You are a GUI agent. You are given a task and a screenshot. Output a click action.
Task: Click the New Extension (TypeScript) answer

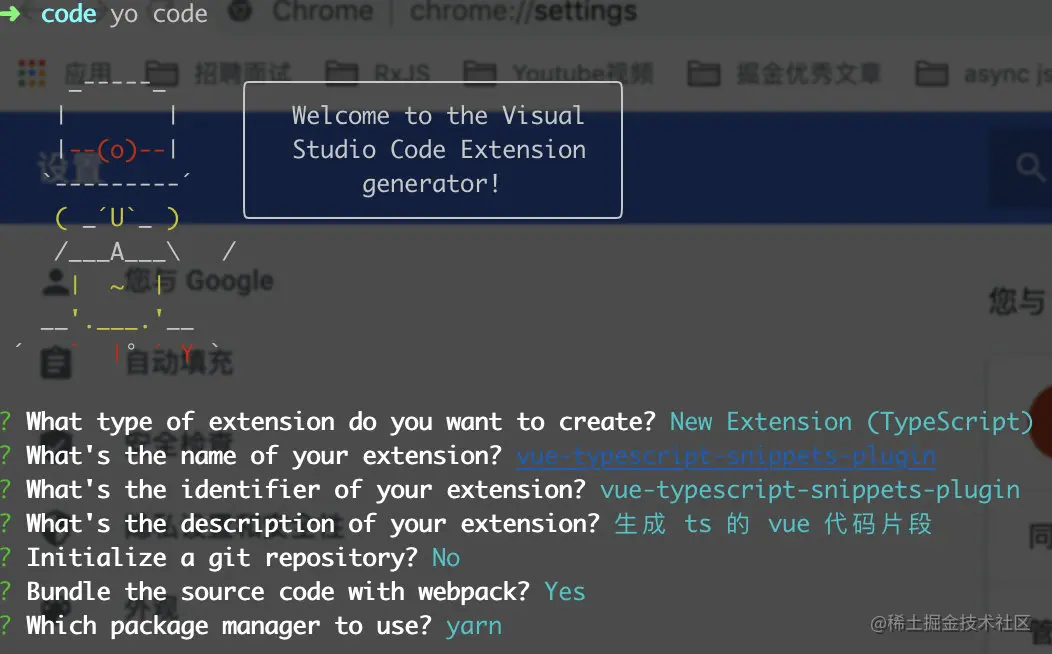[851, 422]
